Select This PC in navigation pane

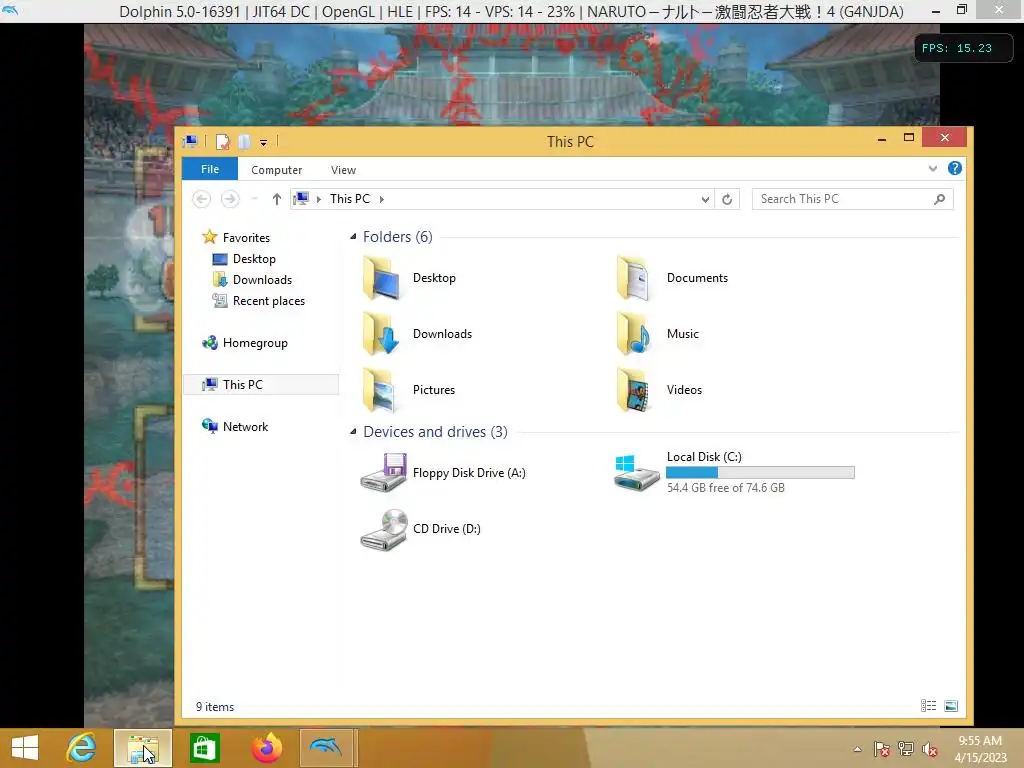[261, 385]
